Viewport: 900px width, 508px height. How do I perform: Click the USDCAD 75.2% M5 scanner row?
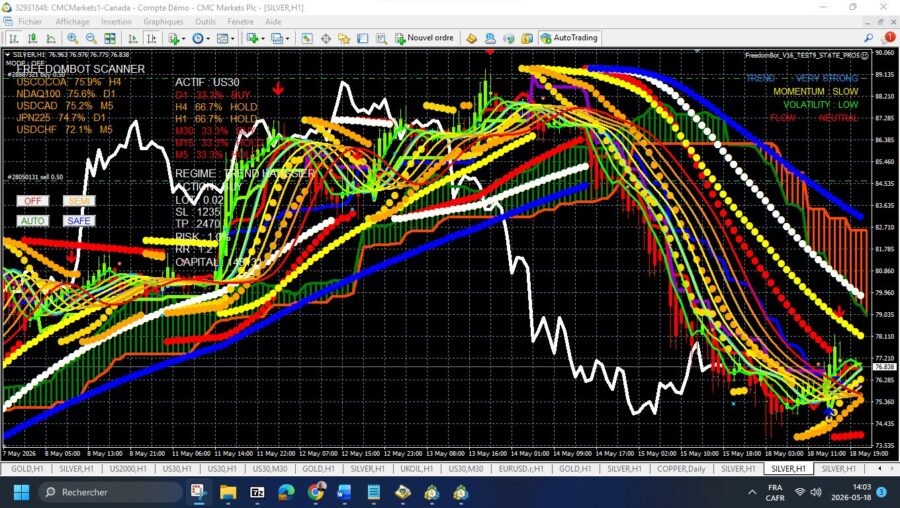(64, 106)
